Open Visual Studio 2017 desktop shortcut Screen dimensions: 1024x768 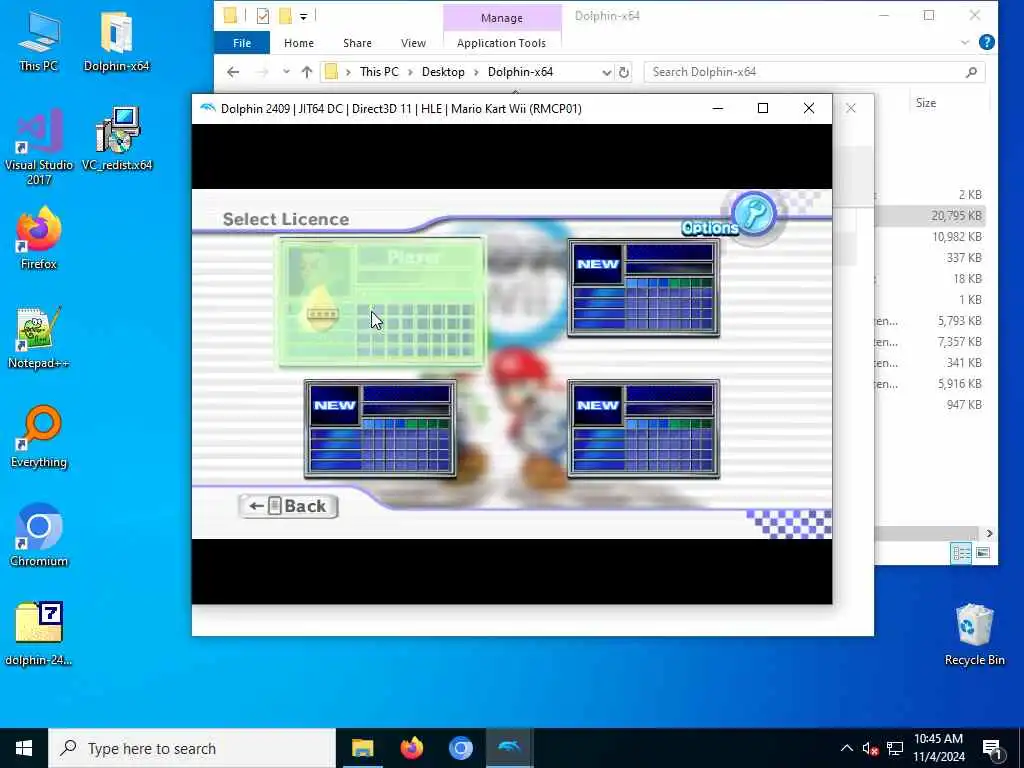click(39, 147)
